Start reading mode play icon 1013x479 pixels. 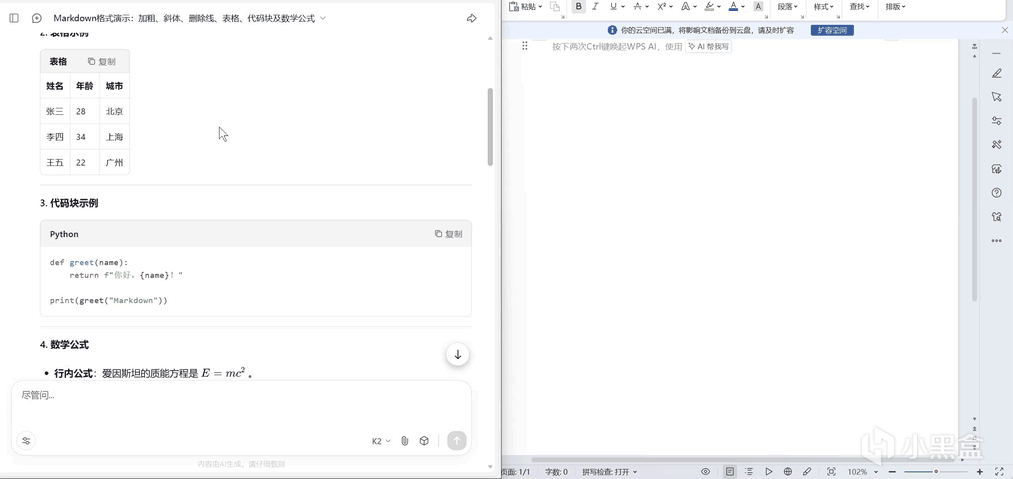pos(769,472)
